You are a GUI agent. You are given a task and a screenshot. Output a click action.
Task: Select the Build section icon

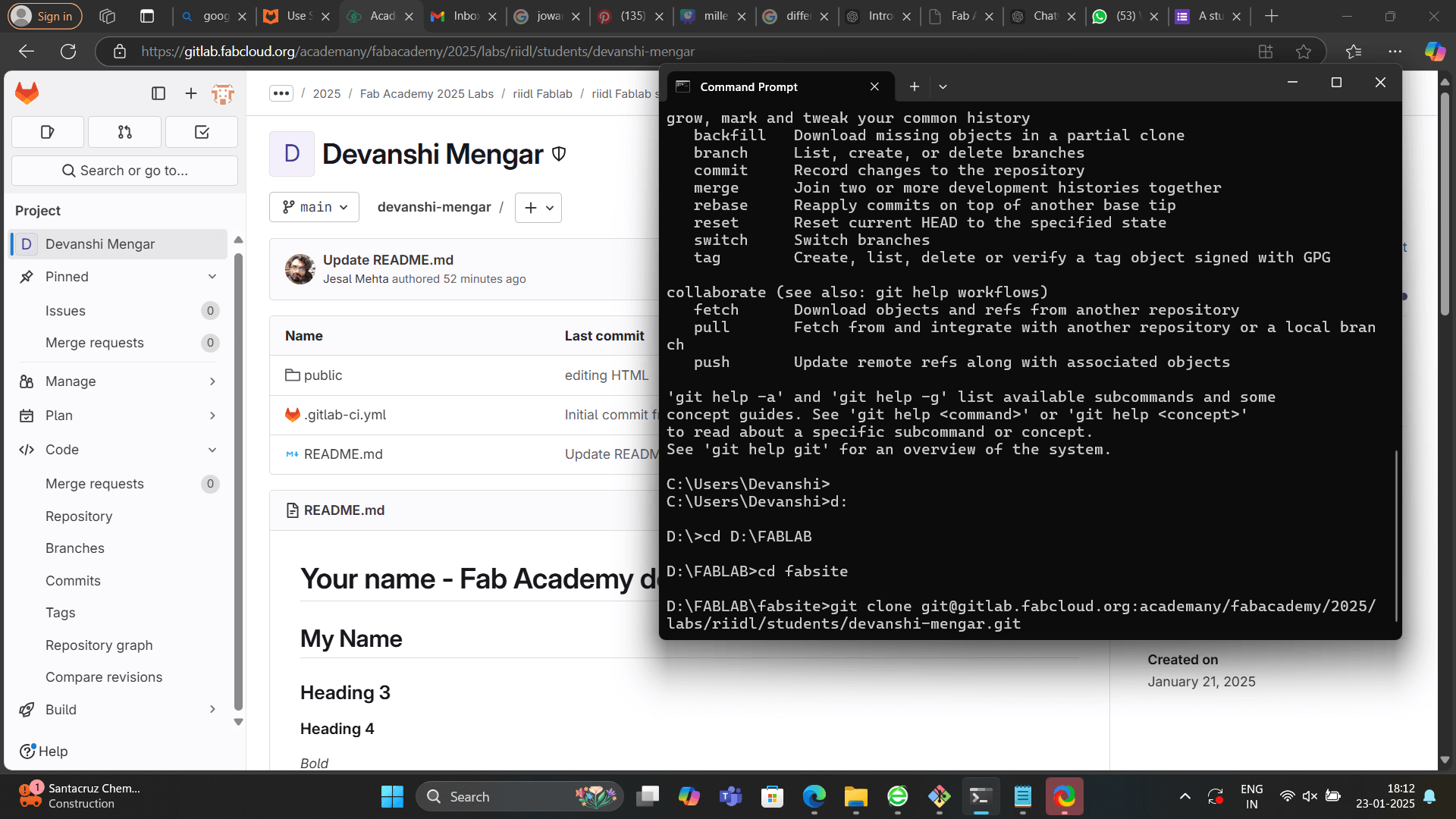(27, 709)
